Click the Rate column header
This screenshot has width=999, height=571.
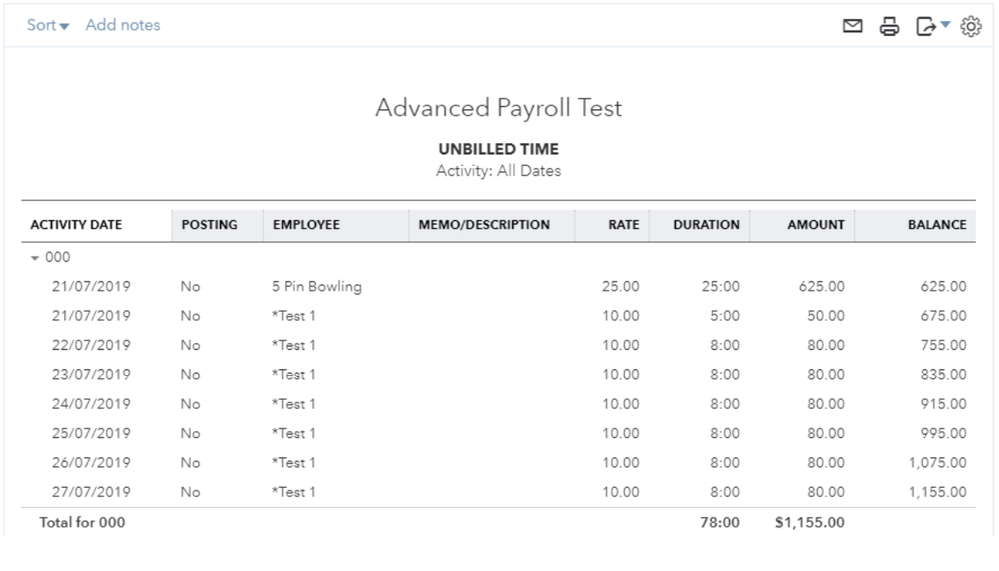pyautogui.click(x=623, y=225)
